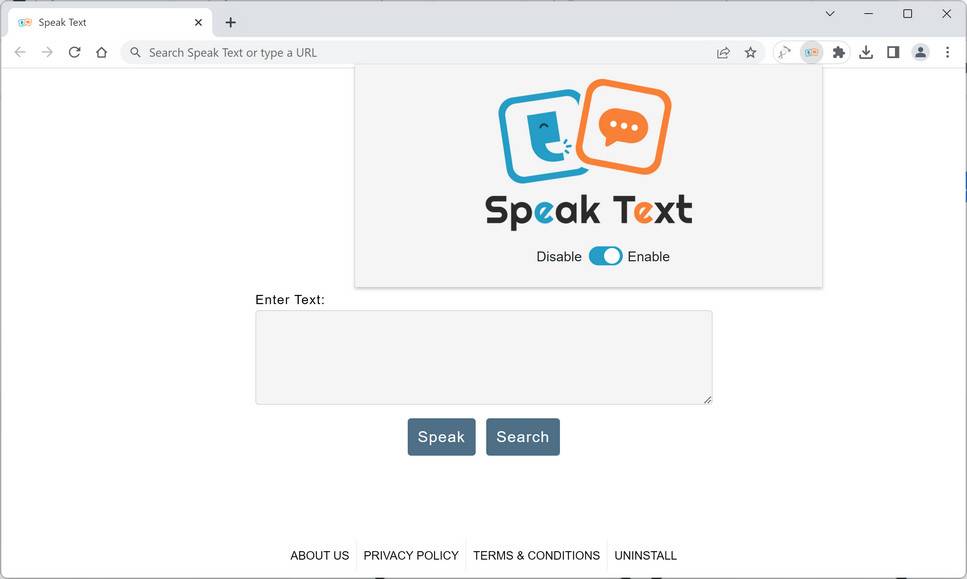
Task: Click the "Enter Text:" label
Action: click(x=290, y=300)
